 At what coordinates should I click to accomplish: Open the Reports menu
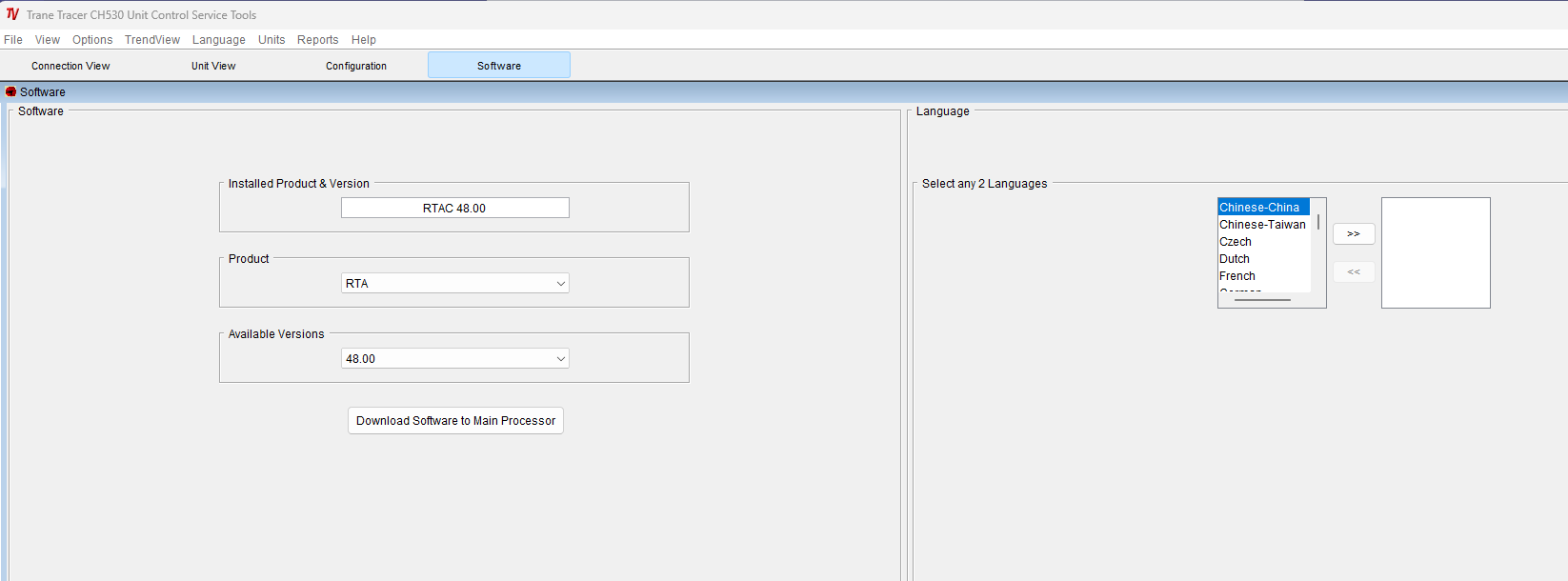(318, 40)
